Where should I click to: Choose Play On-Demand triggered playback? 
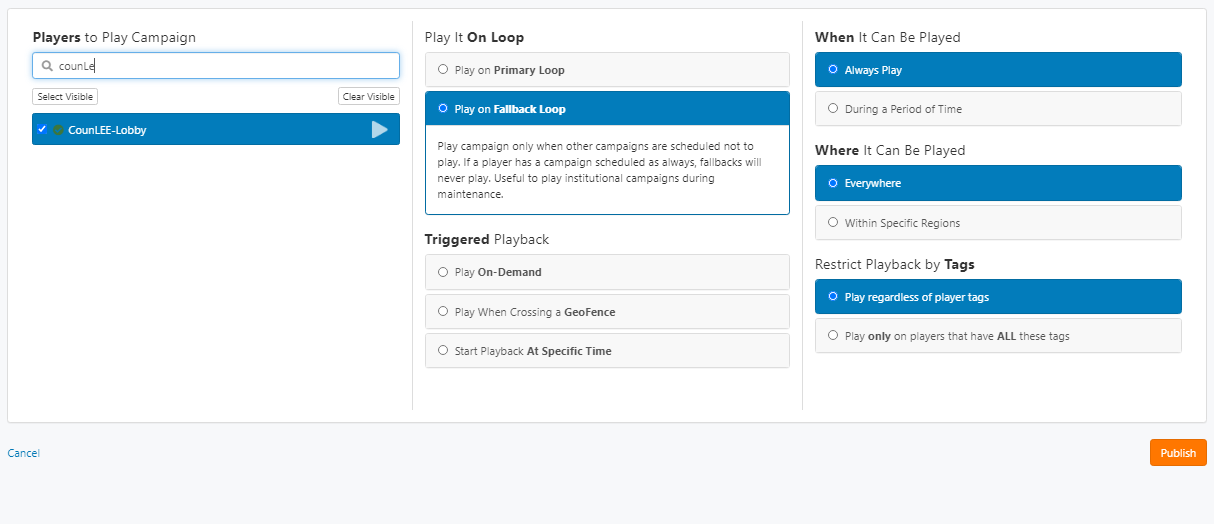[x=607, y=272]
